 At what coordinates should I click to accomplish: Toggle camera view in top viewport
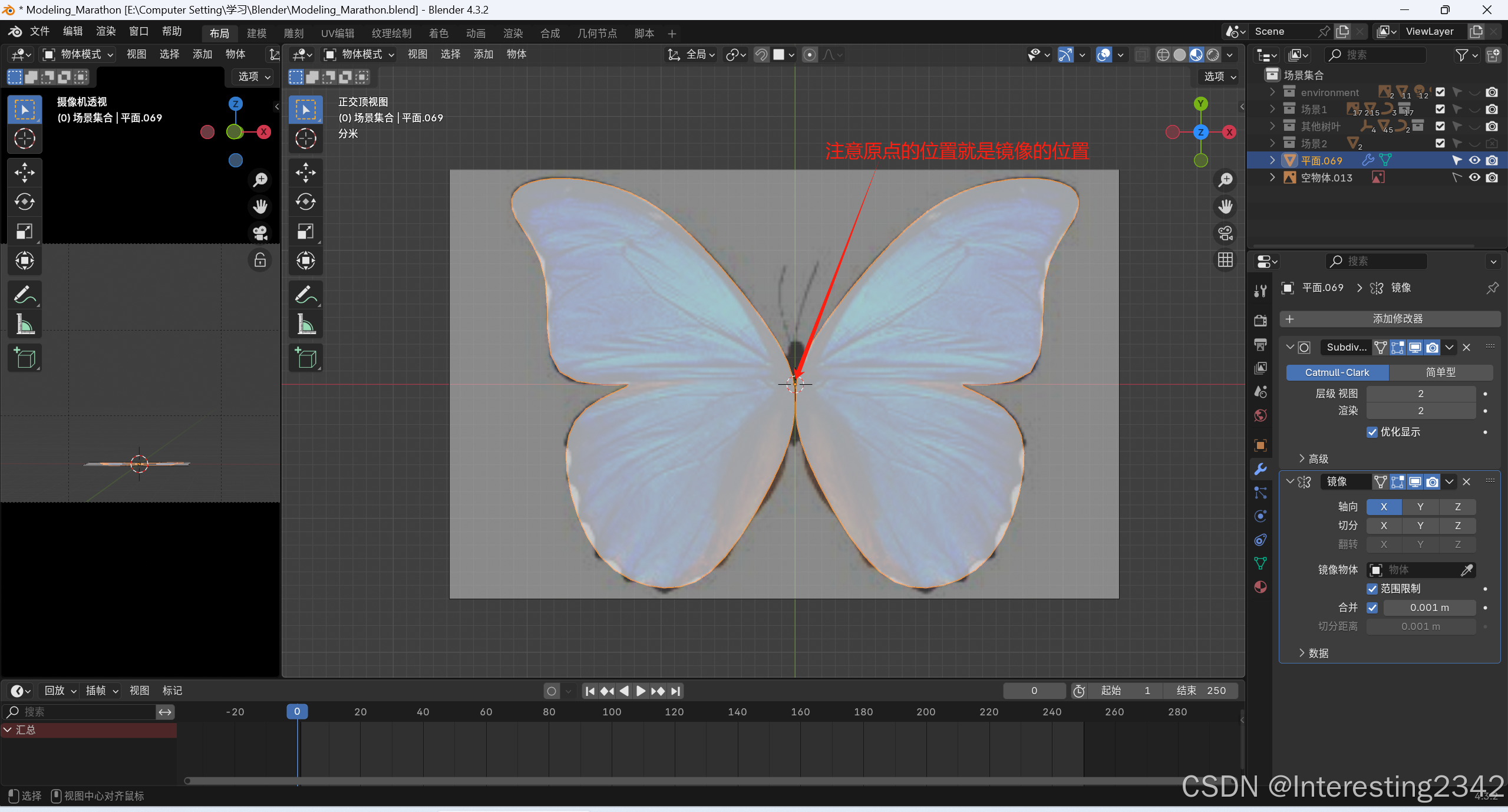[1225, 233]
